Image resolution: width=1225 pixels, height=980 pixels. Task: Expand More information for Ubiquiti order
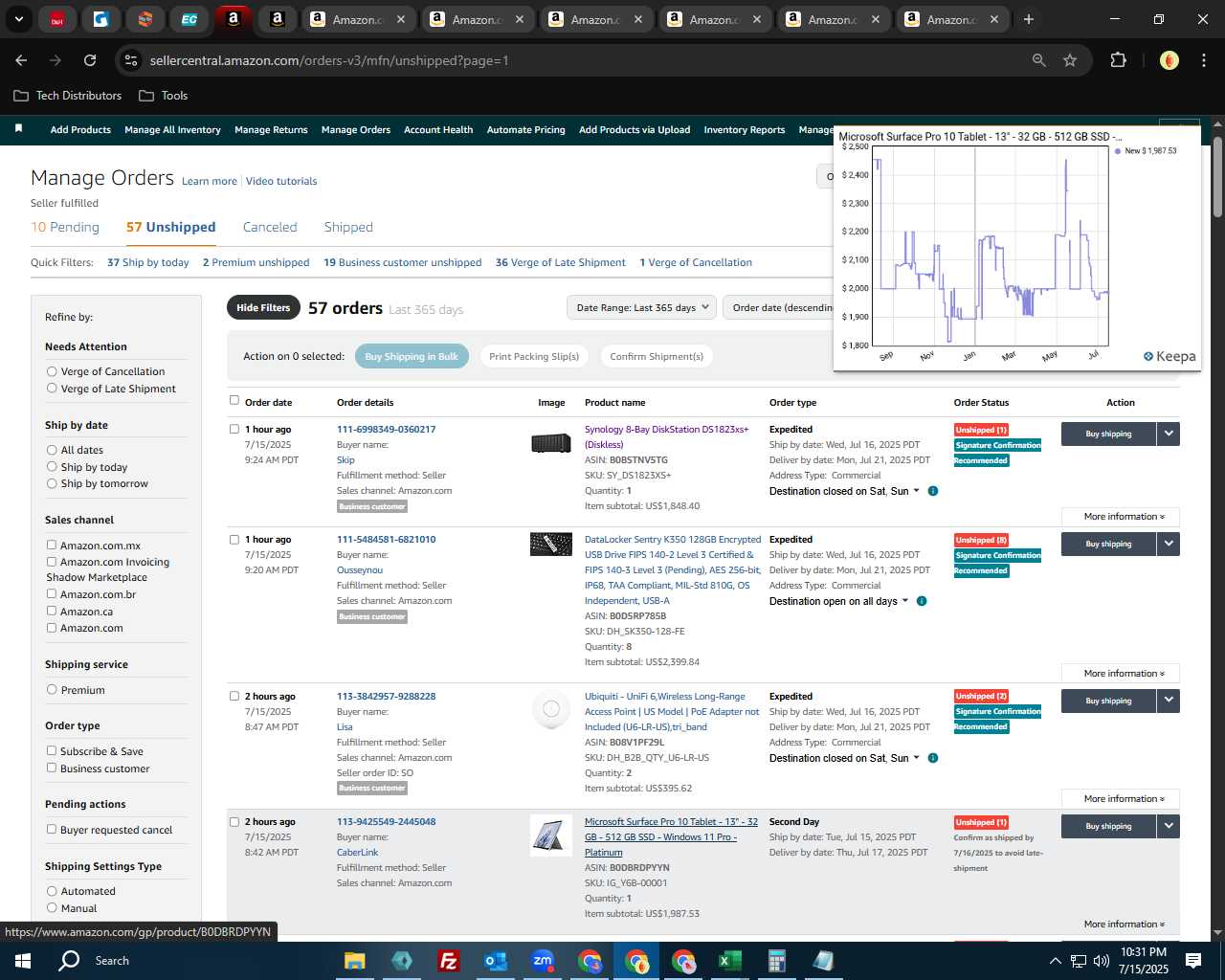pos(1121,799)
